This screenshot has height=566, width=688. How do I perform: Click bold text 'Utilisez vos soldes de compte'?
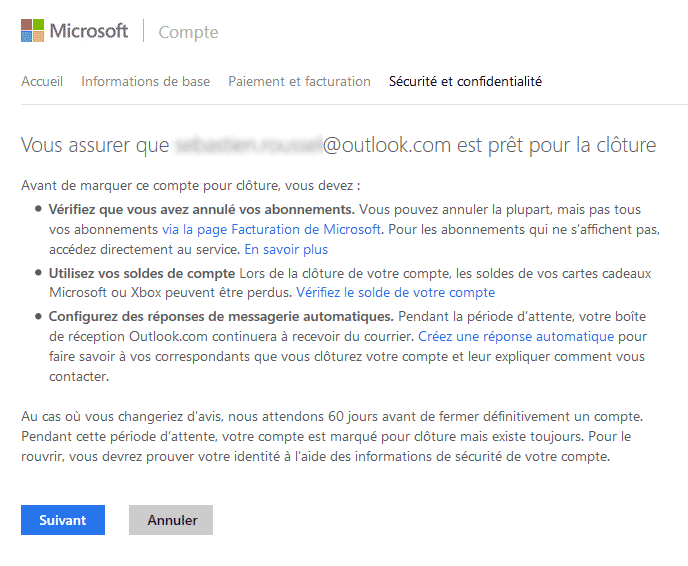pyautogui.click(x=142, y=273)
